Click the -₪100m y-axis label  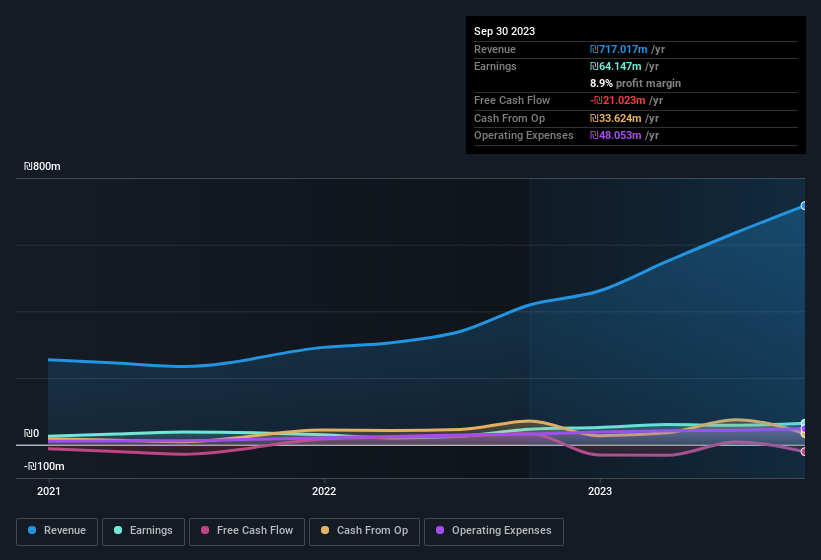44,466
